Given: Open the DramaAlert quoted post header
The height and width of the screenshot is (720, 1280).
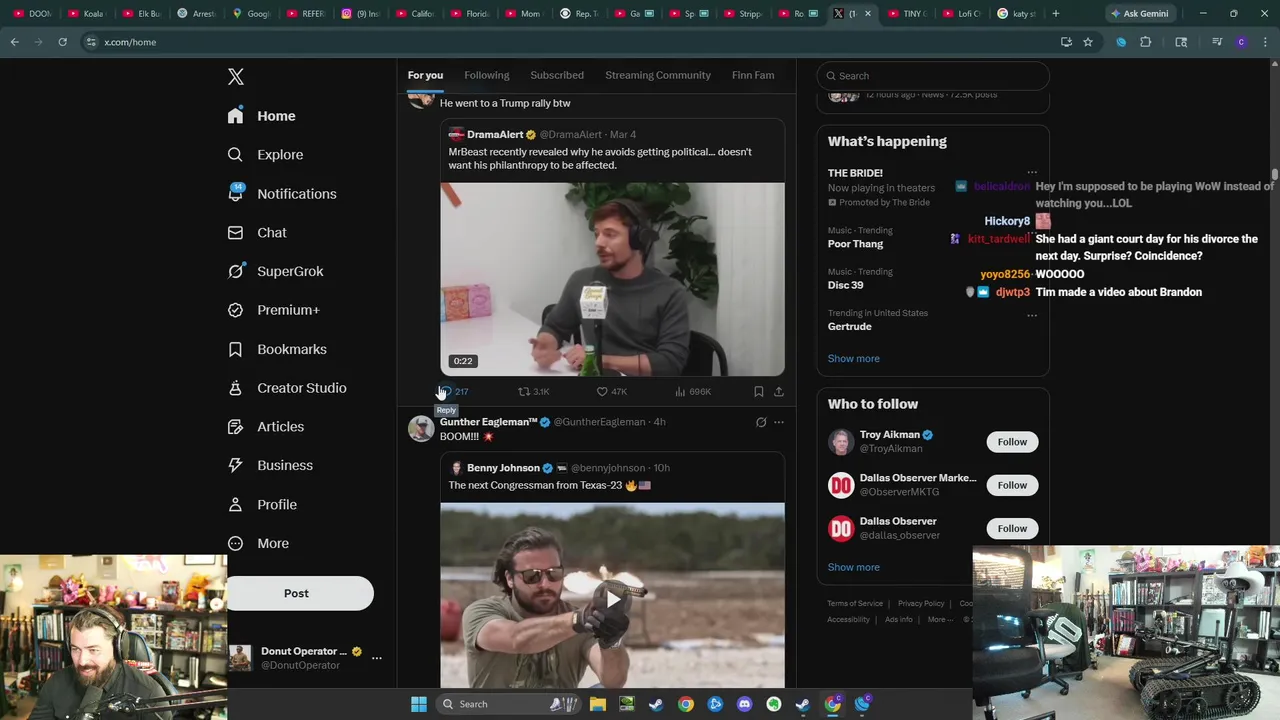Looking at the screenshot, I should pyautogui.click(x=541, y=135).
